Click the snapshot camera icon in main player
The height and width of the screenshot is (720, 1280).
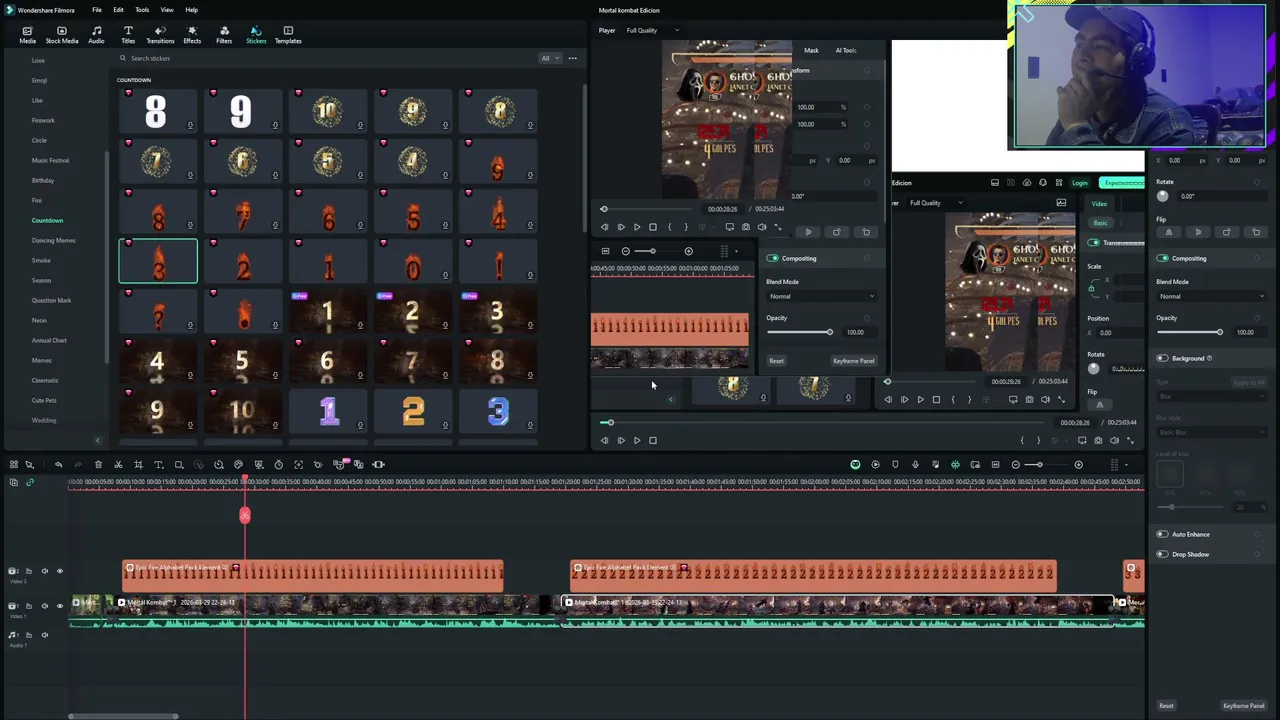pyautogui.click(x=1098, y=440)
